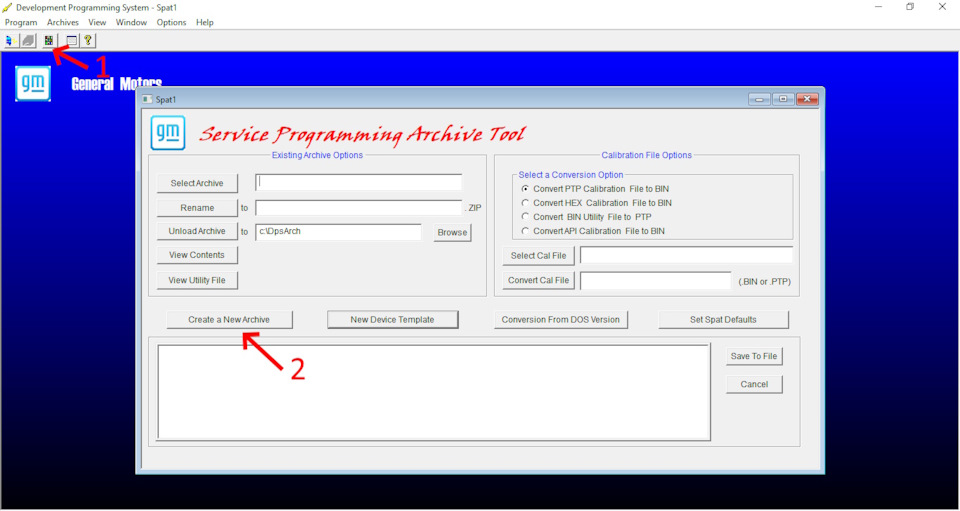Viewport: 960px width, 511px height.
Task: Select Convert API Calibration File to BIN
Action: tap(592, 231)
